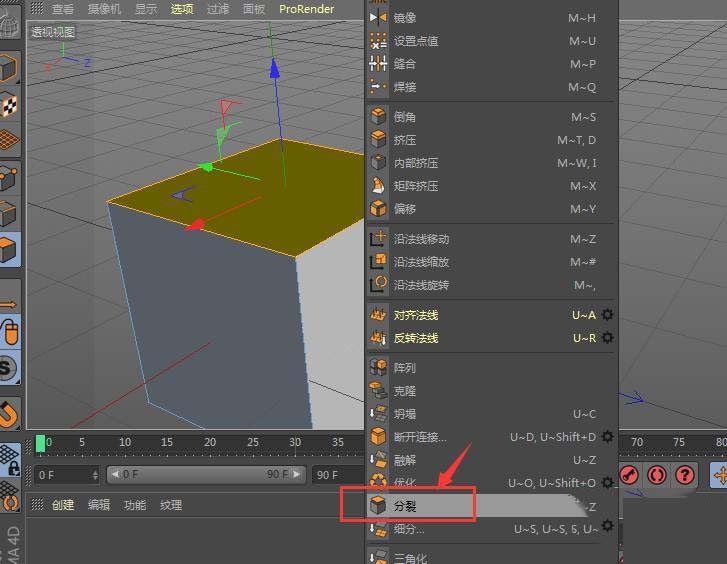Click the 矩阵挤压 matrix extrude icon
Image resolution: width=727 pixels, height=564 pixels.
(378, 186)
